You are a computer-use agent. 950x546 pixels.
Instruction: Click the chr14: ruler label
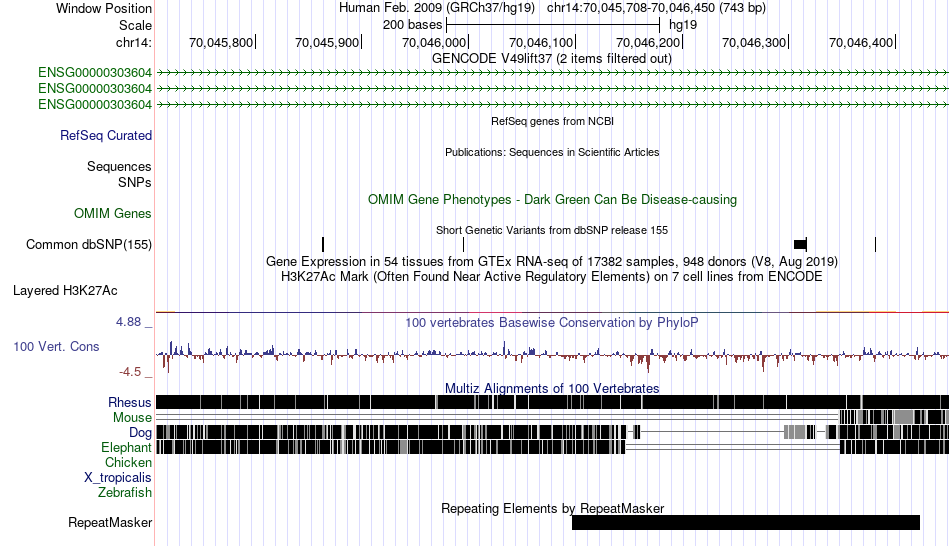133,42
